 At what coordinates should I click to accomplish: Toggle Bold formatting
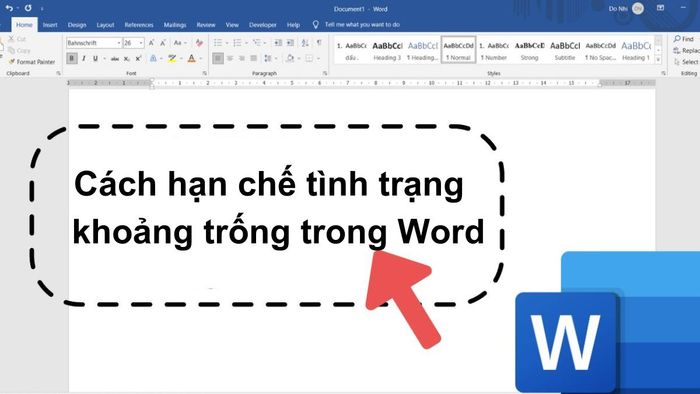click(71, 58)
